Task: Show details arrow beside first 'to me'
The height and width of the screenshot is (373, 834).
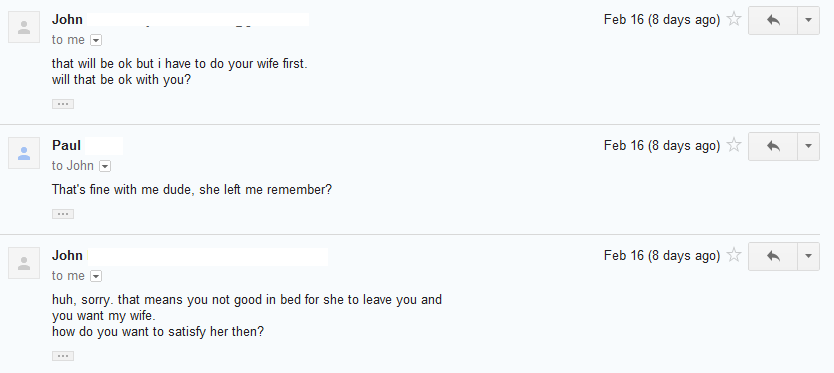Action: pos(96,40)
